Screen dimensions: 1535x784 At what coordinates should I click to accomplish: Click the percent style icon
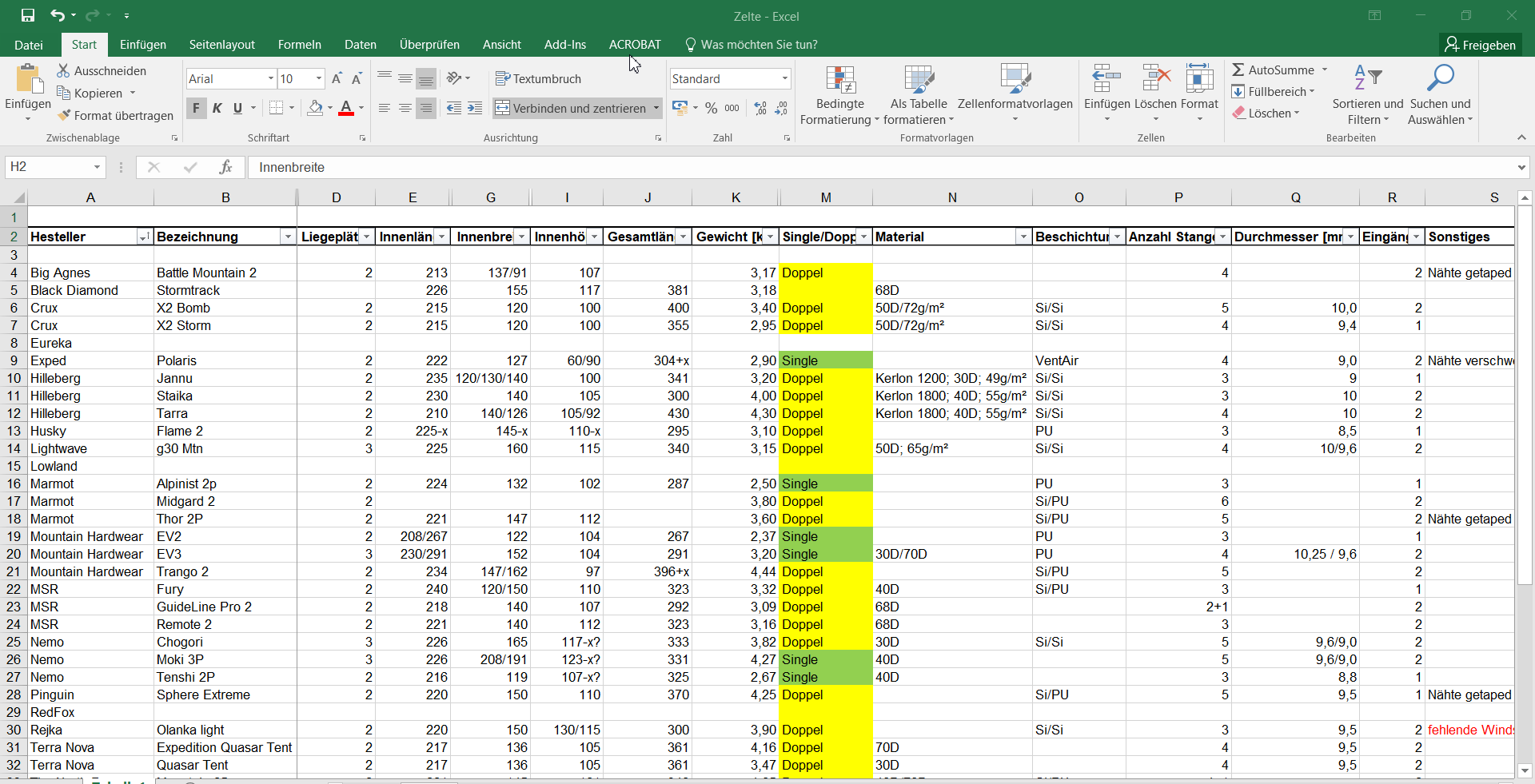pos(711,108)
